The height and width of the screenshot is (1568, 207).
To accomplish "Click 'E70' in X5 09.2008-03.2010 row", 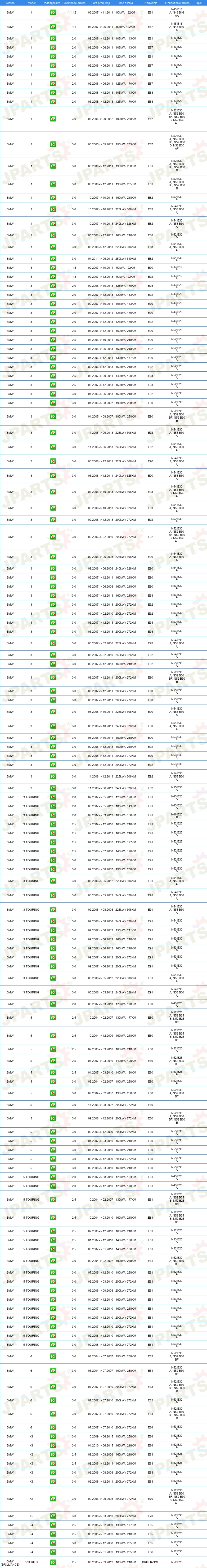I will tap(151, 1516).
